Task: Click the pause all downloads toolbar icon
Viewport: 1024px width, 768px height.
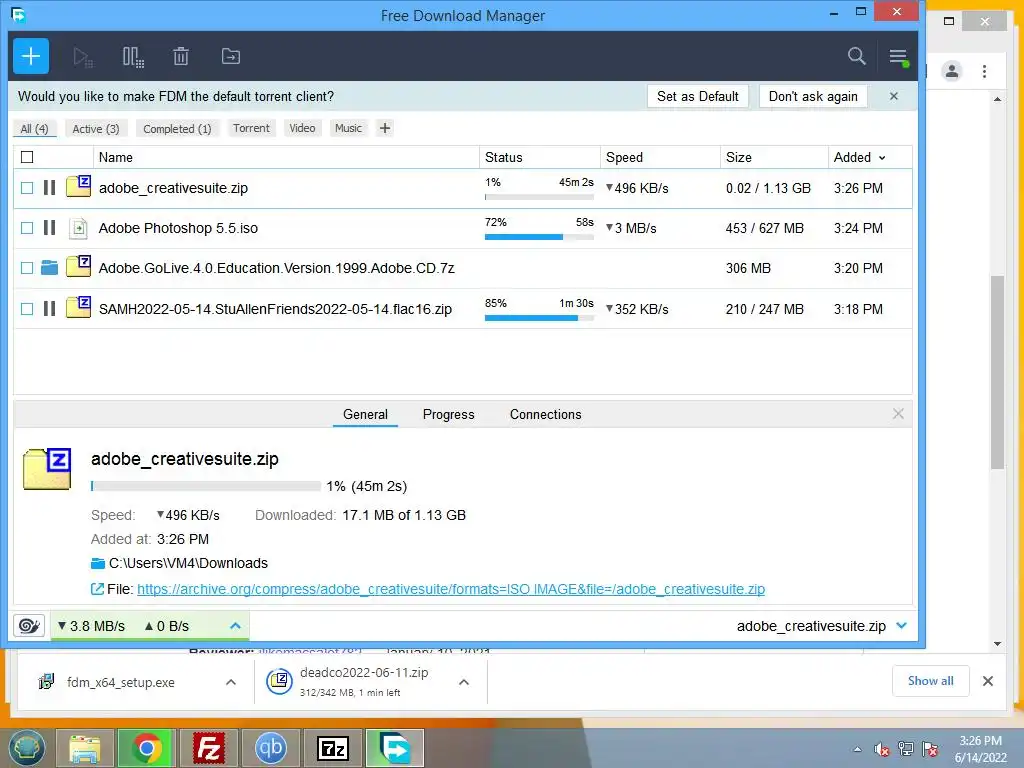Action: click(133, 57)
